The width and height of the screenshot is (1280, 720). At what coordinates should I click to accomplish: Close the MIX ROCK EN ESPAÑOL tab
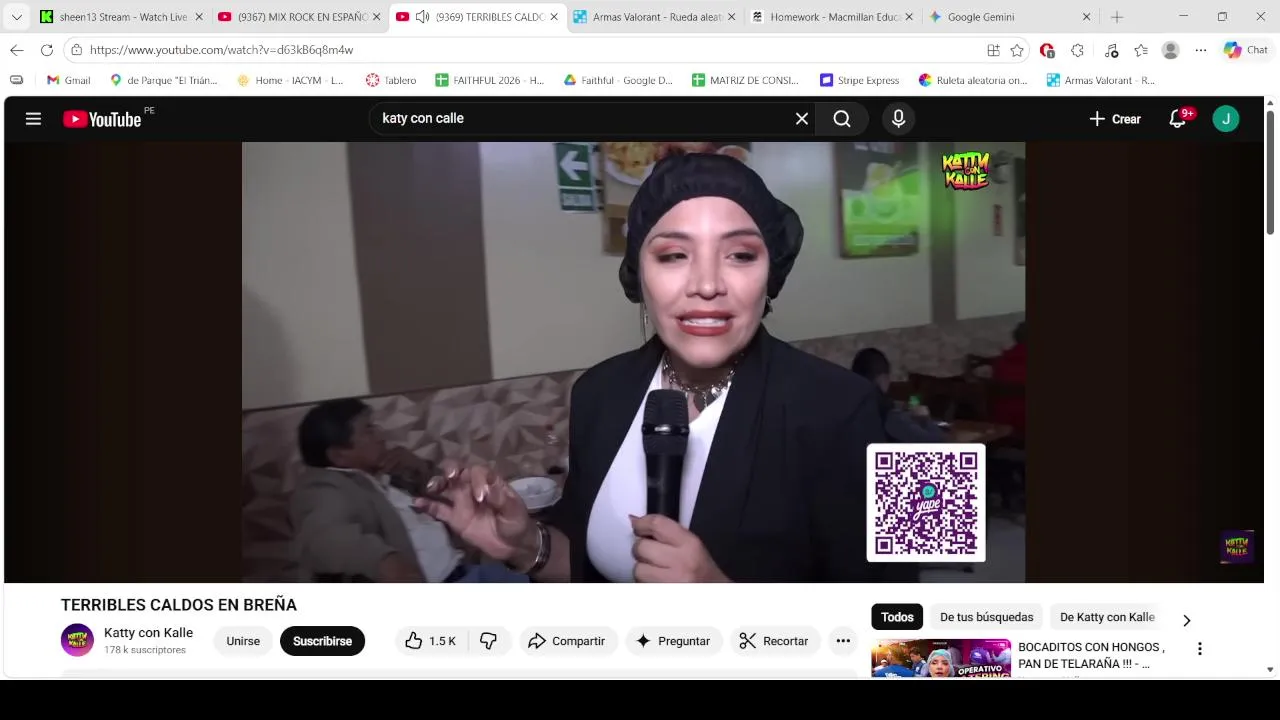[376, 17]
